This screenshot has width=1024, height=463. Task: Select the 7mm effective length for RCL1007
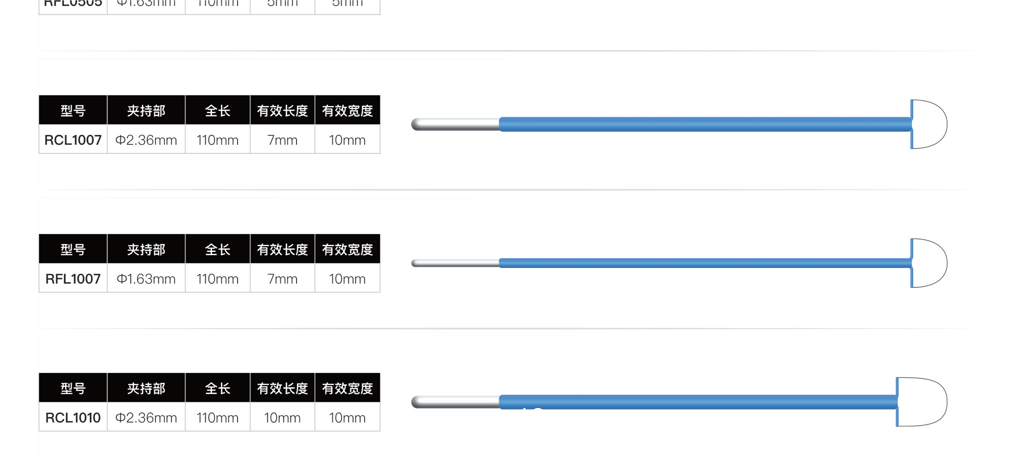[x=282, y=140]
